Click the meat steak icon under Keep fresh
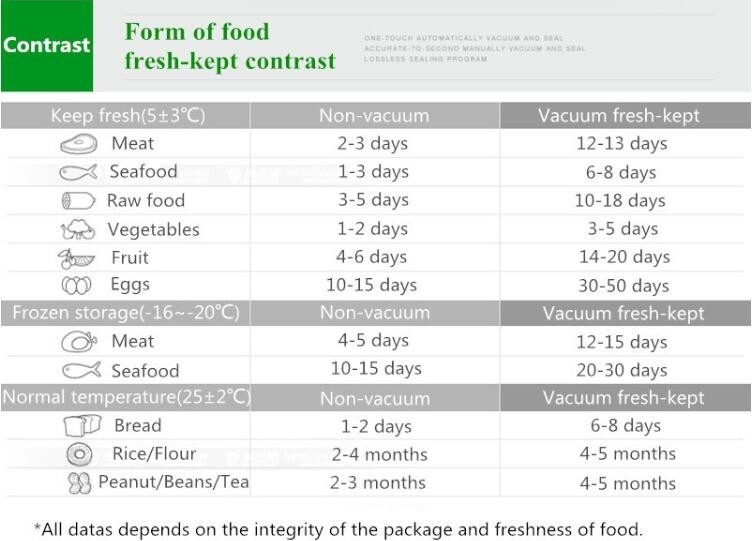Image resolution: width=753 pixels, height=541 pixels. tap(79, 144)
